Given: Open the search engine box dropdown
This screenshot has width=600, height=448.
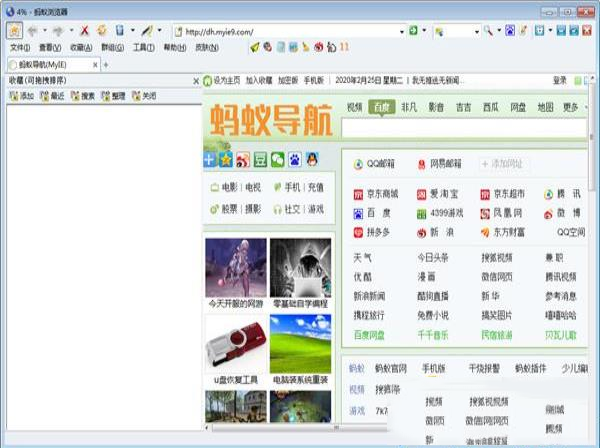Looking at the screenshot, I should (477, 32).
